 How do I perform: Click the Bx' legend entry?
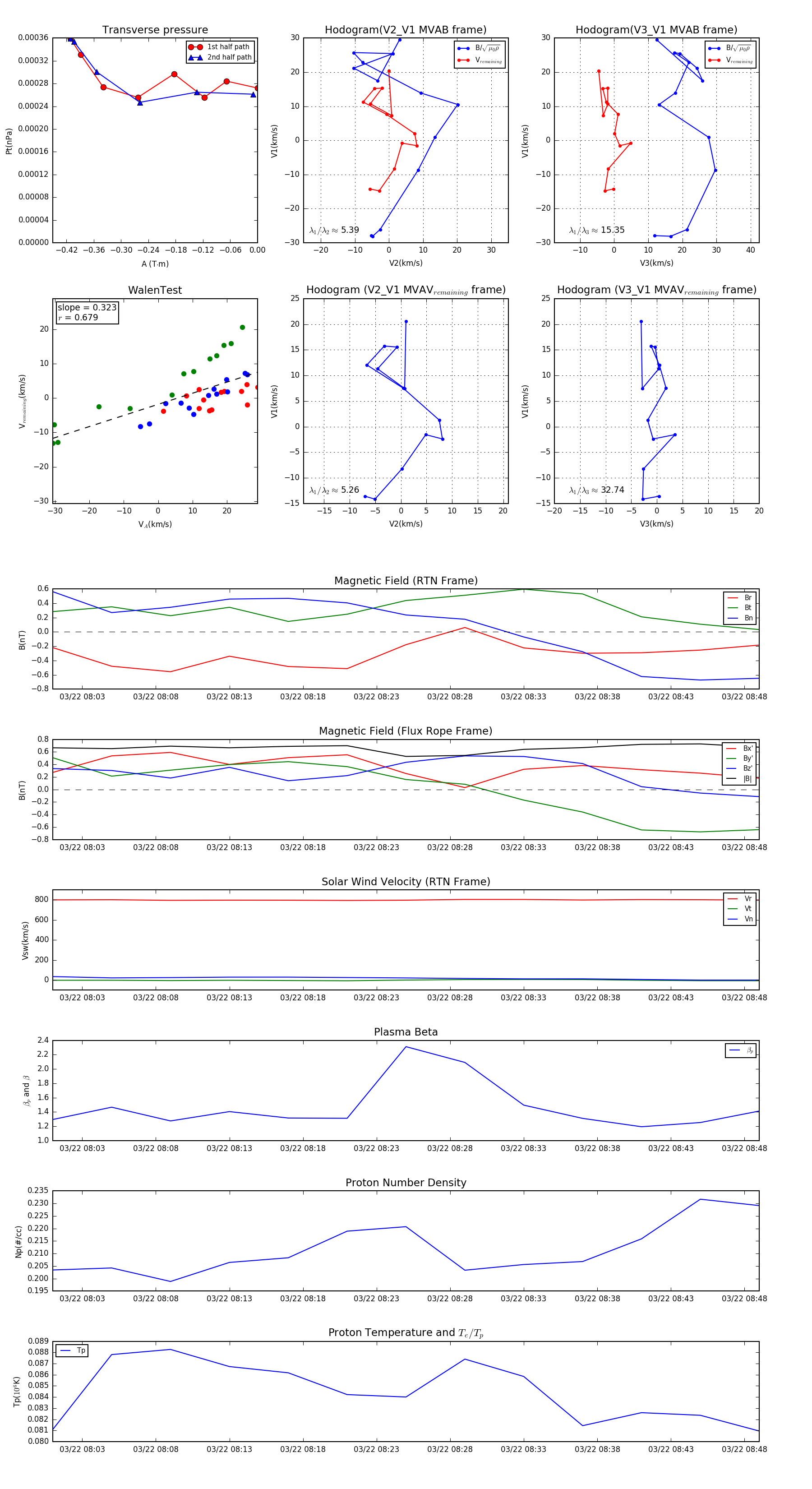click(740, 748)
